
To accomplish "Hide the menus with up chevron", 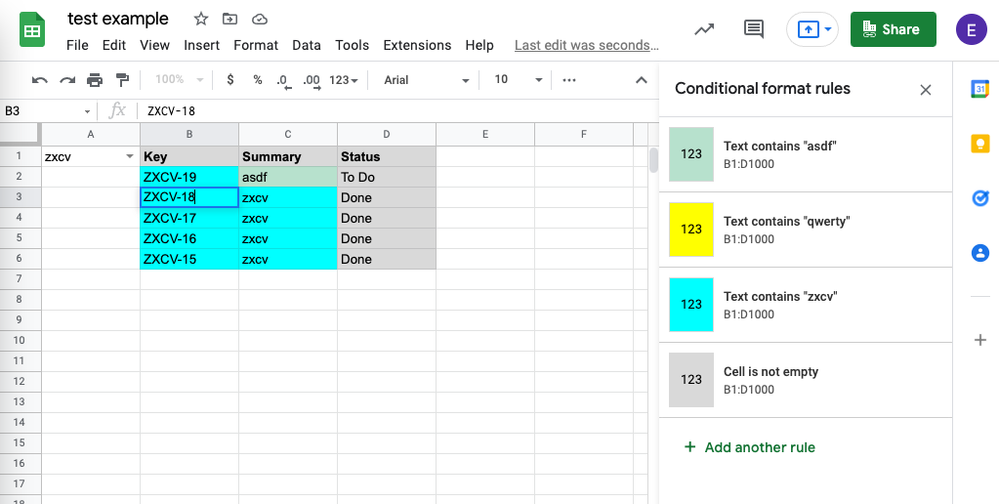I will [641, 80].
